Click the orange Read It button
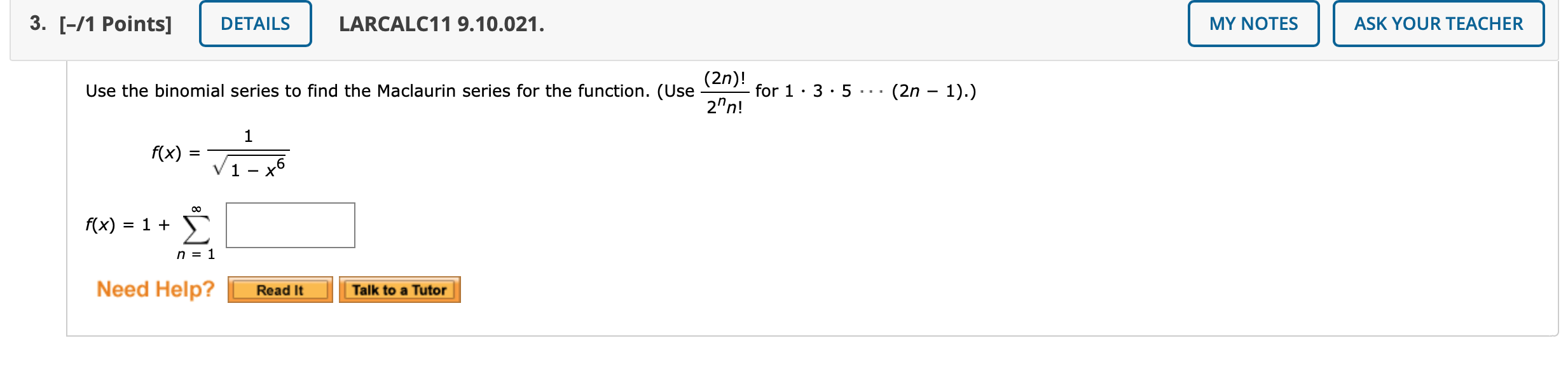The height and width of the screenshot is (378, 1568). coord(280,290)
